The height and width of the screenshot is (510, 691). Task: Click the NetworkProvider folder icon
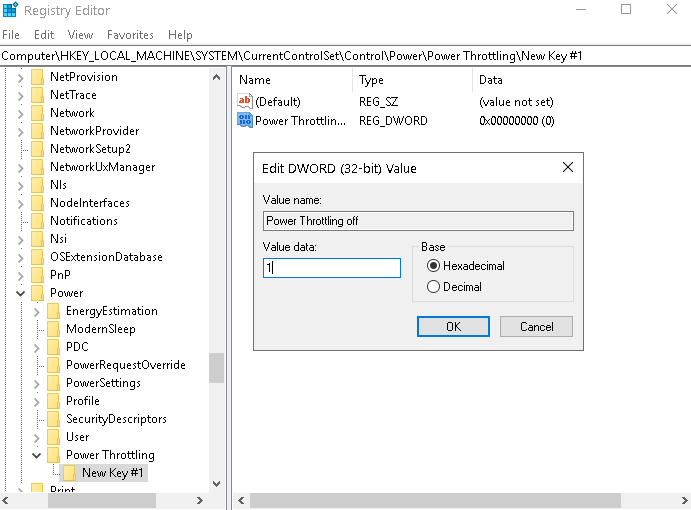tap(38, 131)
